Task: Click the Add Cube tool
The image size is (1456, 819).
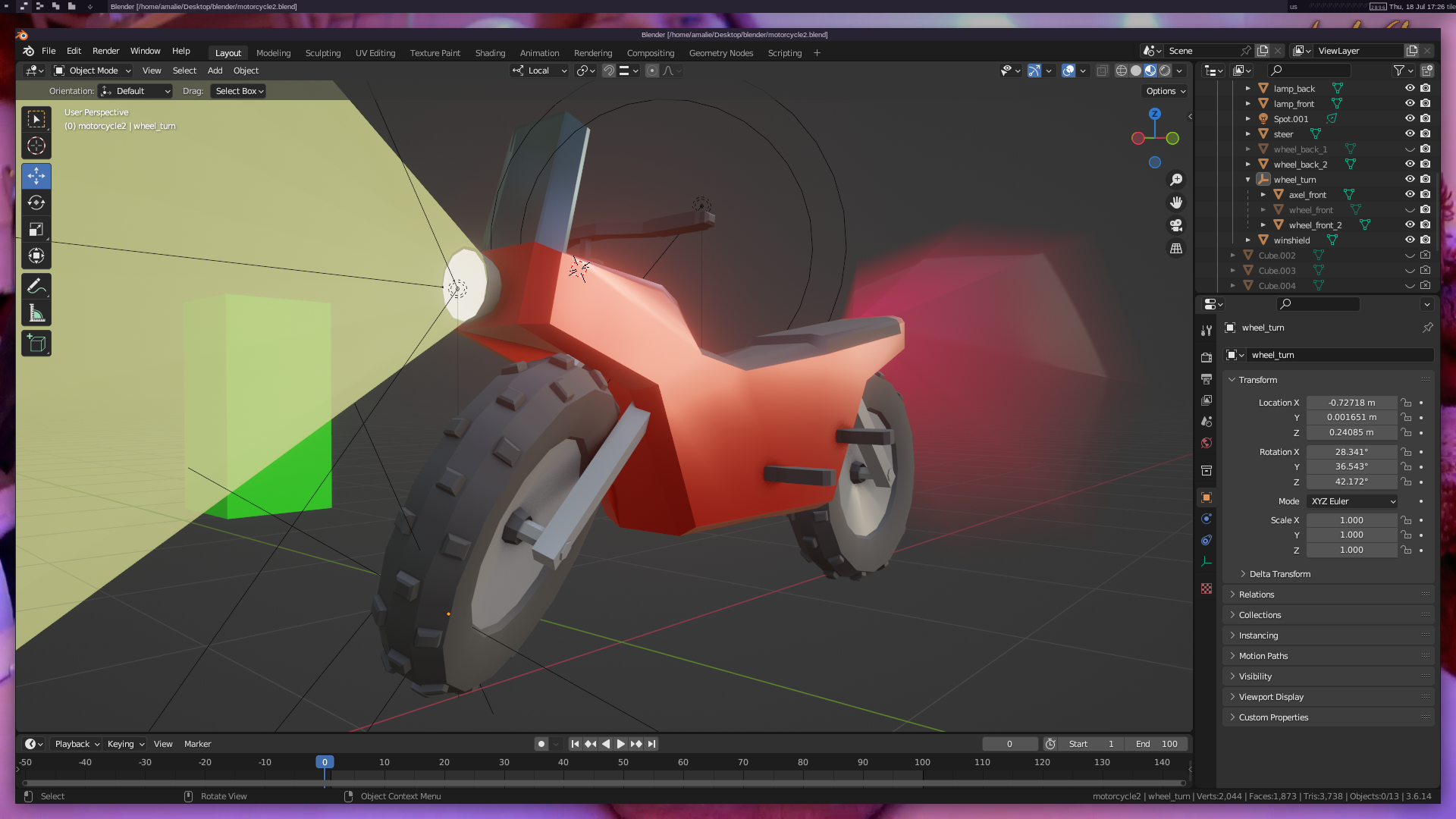Action: [x=36, y=344]
